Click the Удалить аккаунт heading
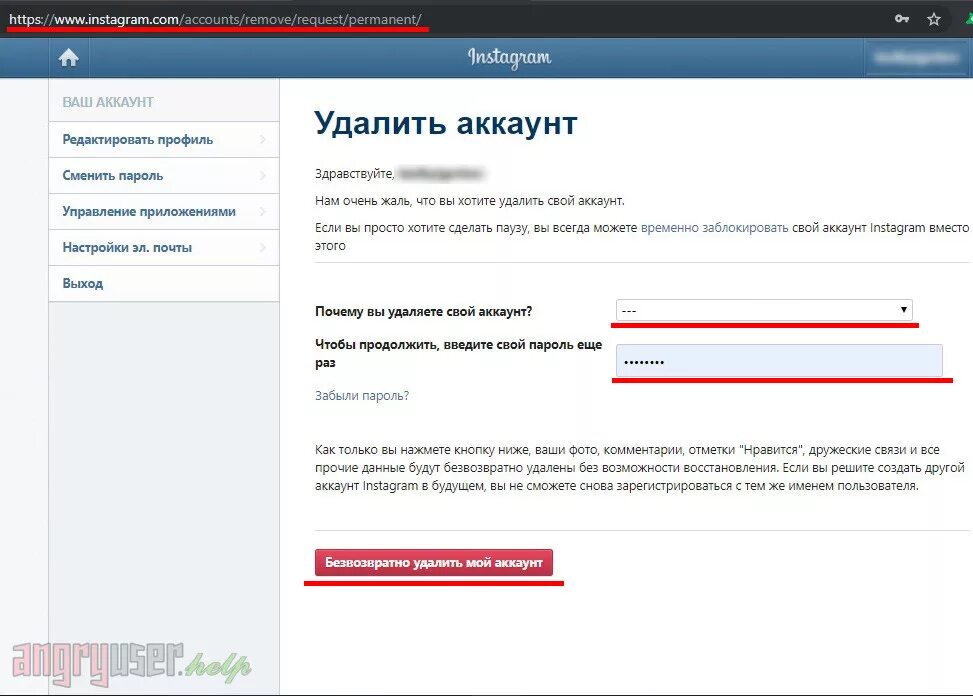The height and width of the screenshot is (696, 973). [x=446, y=123]
